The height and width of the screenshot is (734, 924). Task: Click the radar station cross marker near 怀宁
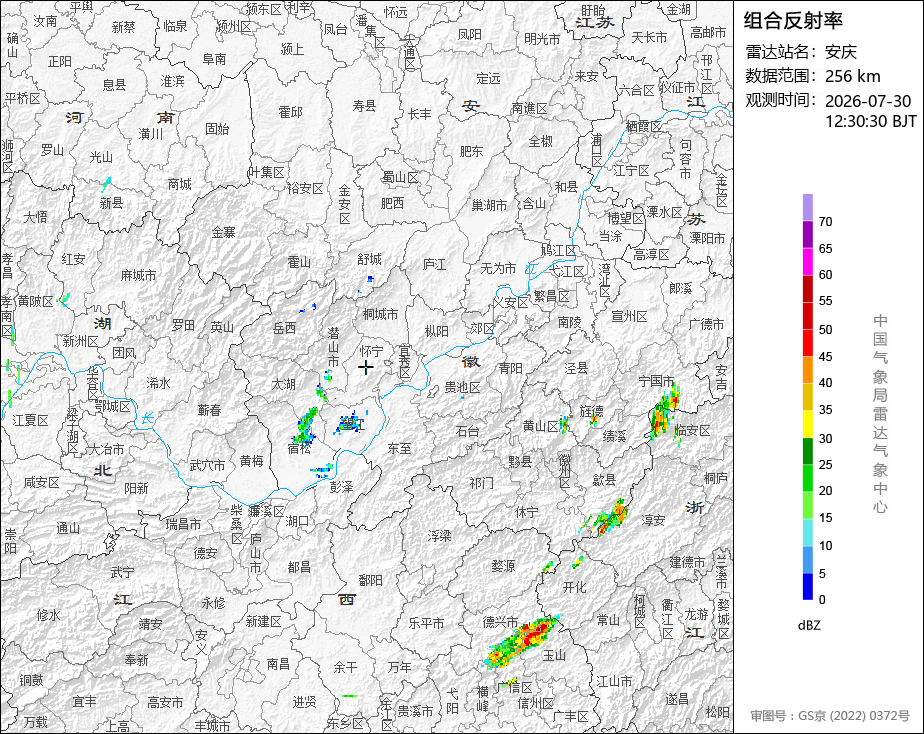click(366, 368)
